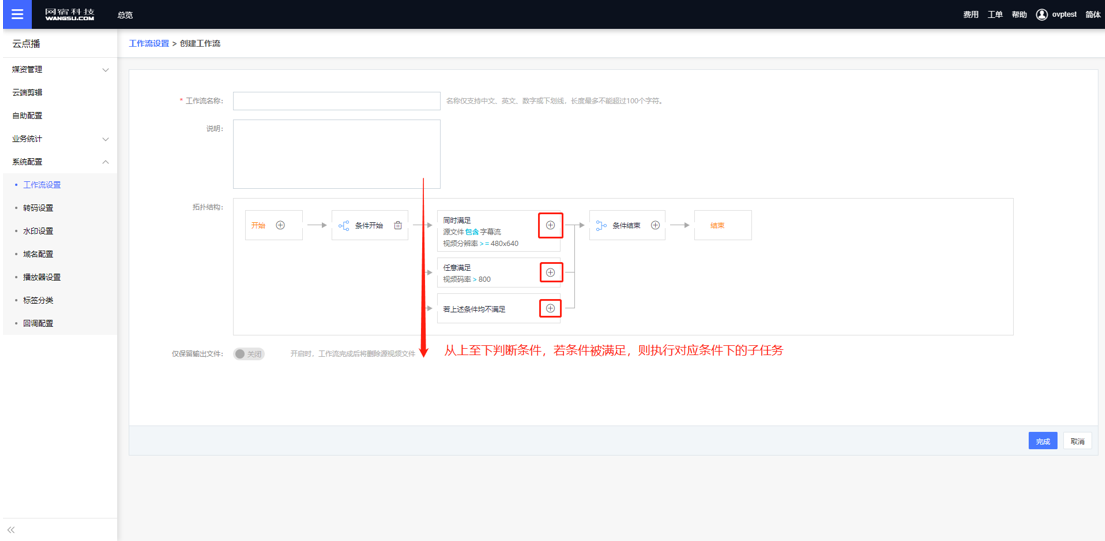Open 工单 in the top bar
This screenshot has height=541, width=1105.
click(995, 15)
